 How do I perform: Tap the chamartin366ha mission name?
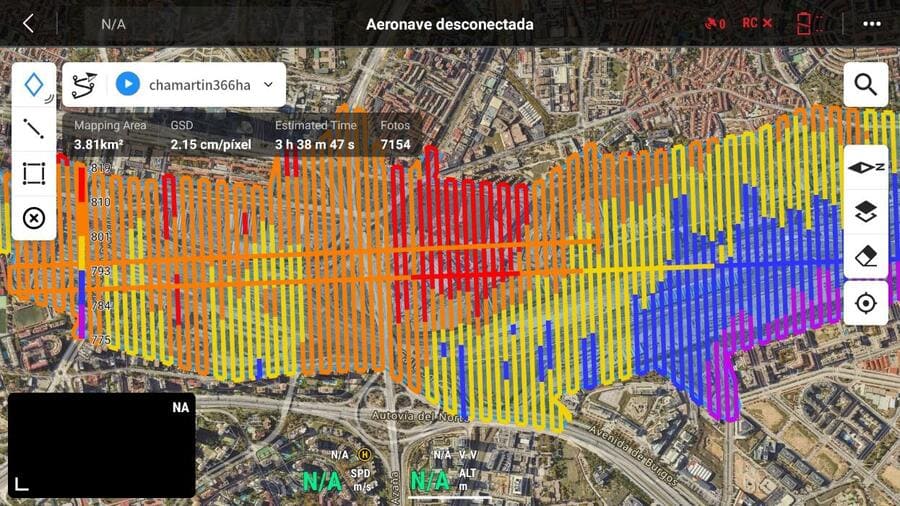200,85
